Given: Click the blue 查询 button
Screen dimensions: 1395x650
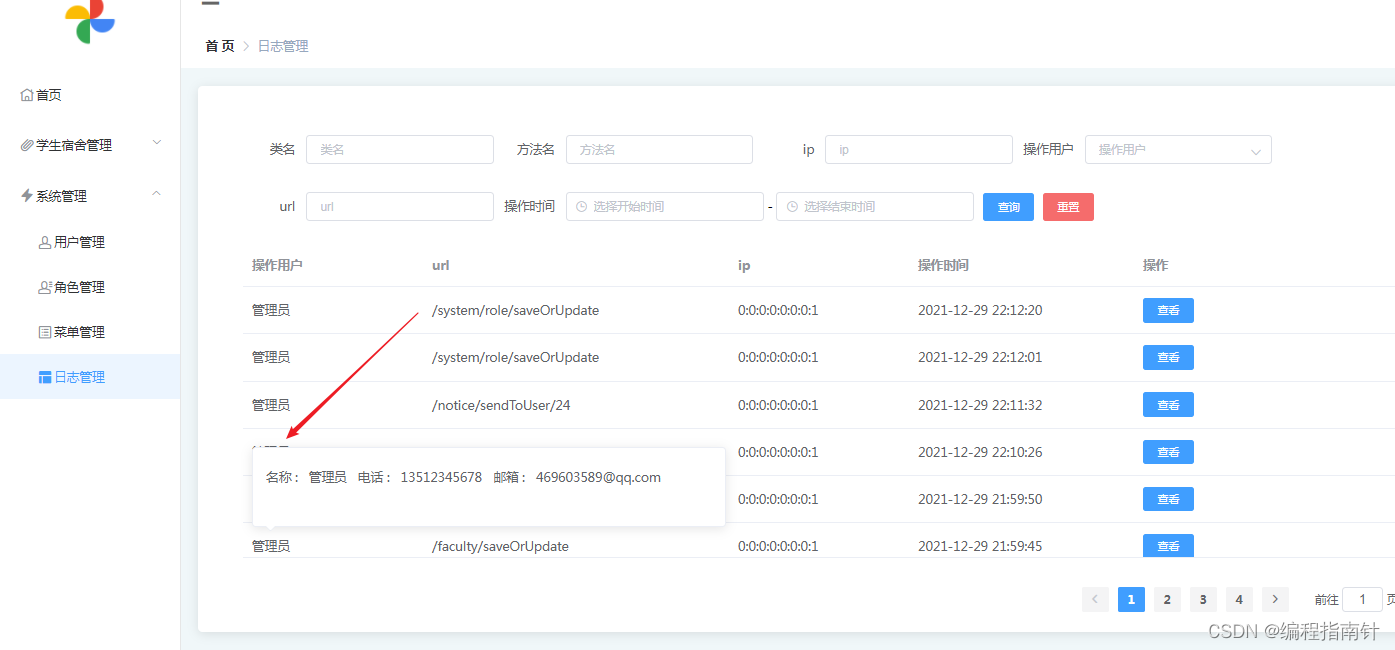Looking at the screenshot, I should 1008,207.
